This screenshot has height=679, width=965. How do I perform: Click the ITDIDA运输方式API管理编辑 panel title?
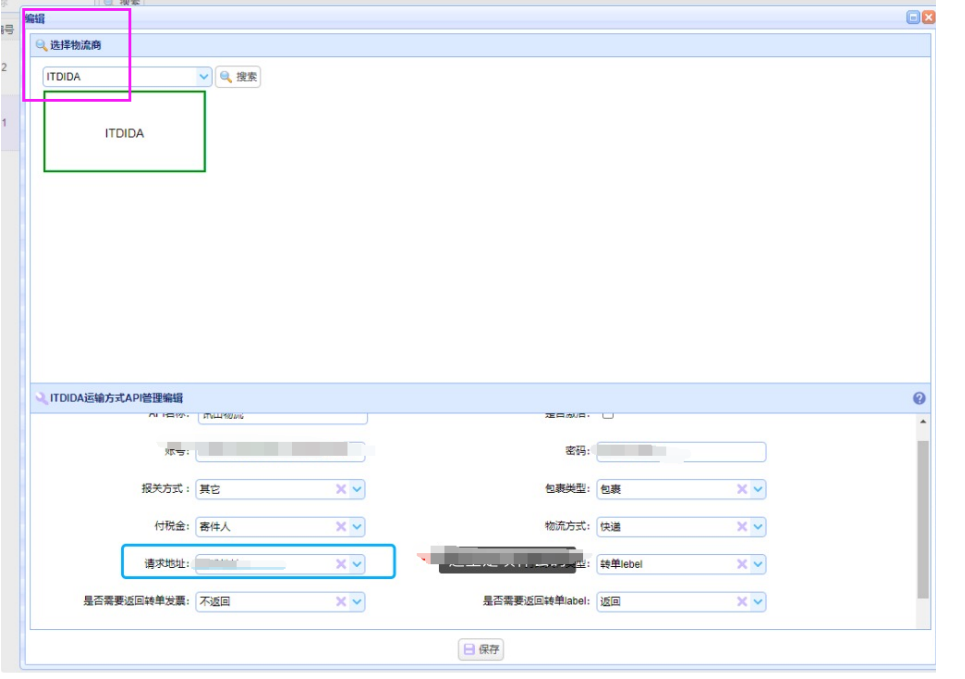pos(116,398)
